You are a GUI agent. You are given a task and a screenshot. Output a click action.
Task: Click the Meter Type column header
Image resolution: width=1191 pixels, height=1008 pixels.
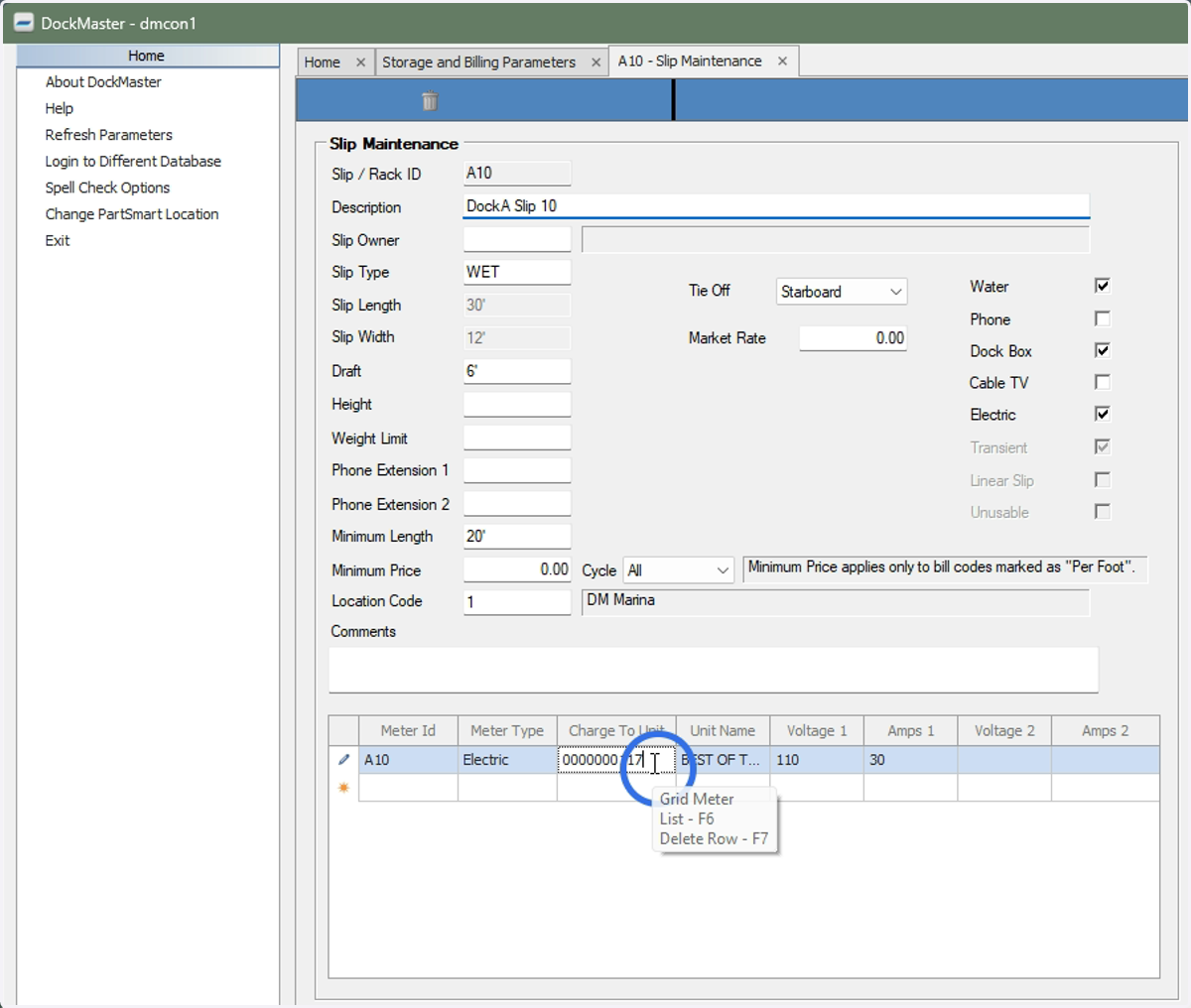point(507,730)
